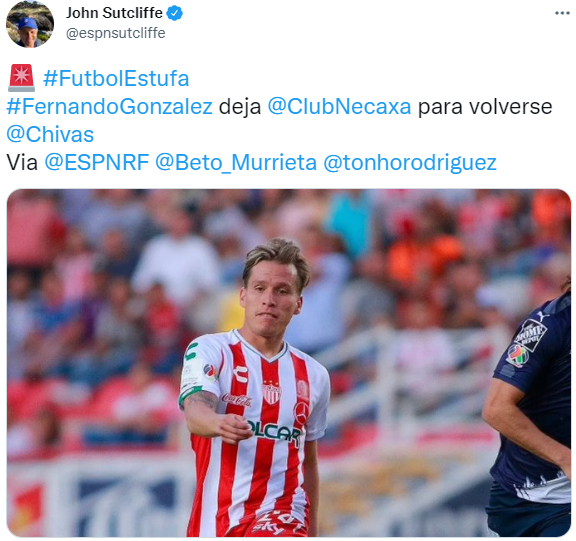Screen dimensions: 576x541
Task: Open the @espnsutcliffe handle
Action: click(116, 33)
